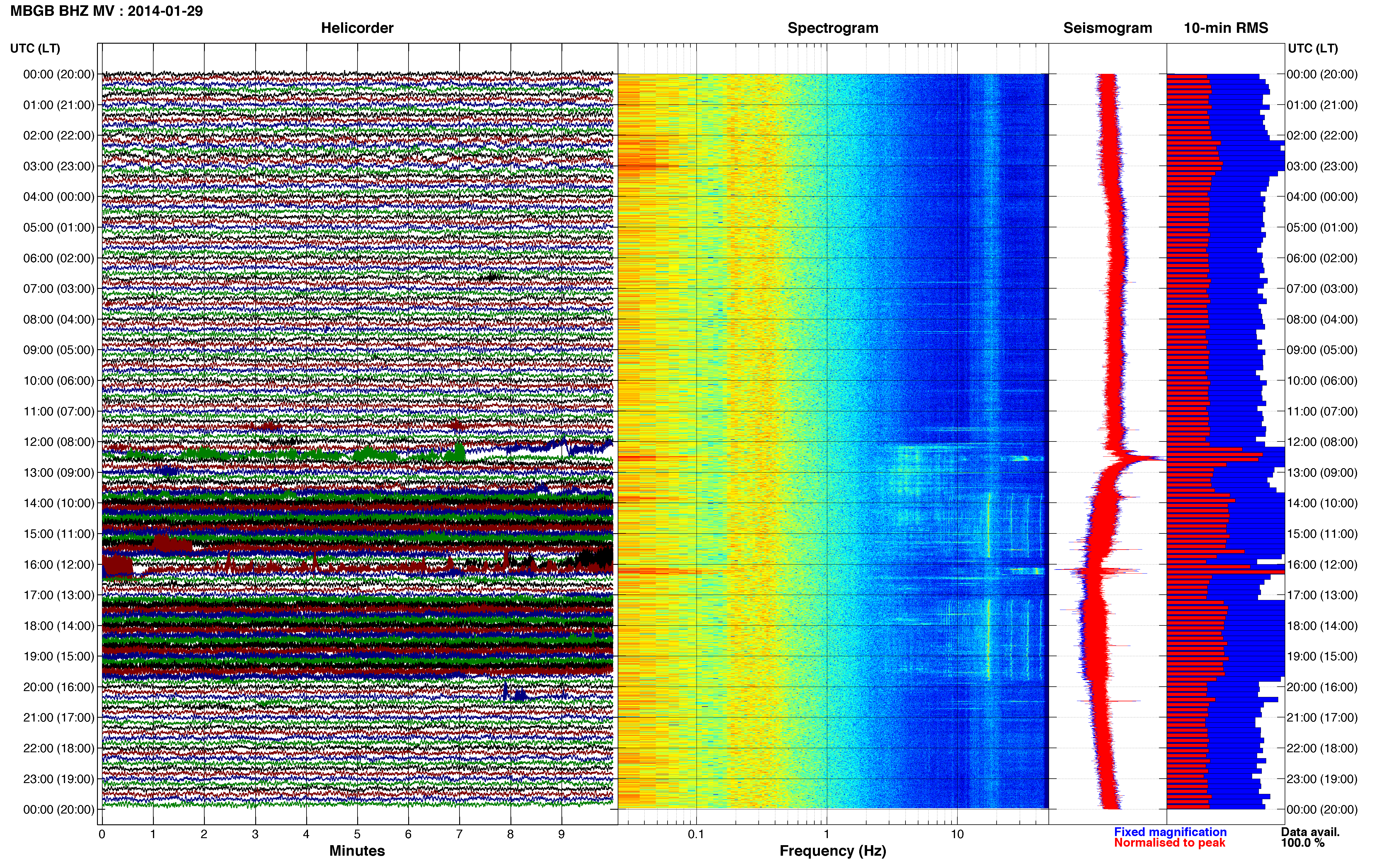The image size is (1389, 868).
Task: Select the 'Helicorder' panel heading
Action: tap(357, 28)
